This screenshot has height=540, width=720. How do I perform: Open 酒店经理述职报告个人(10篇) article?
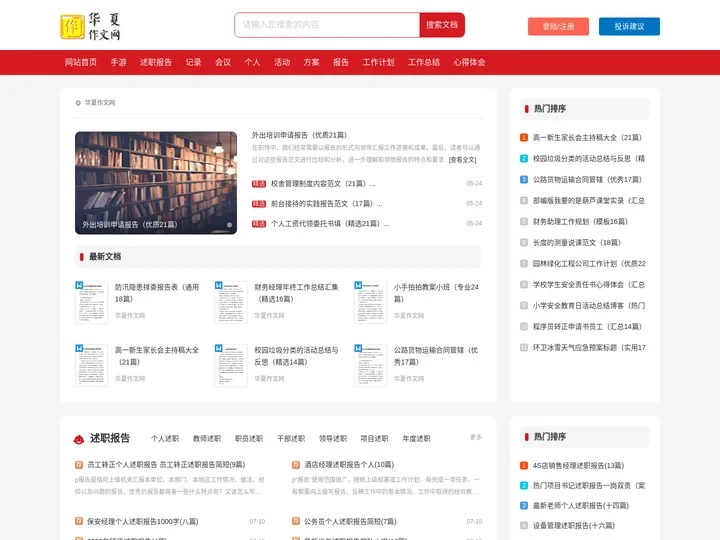[349, 465]
